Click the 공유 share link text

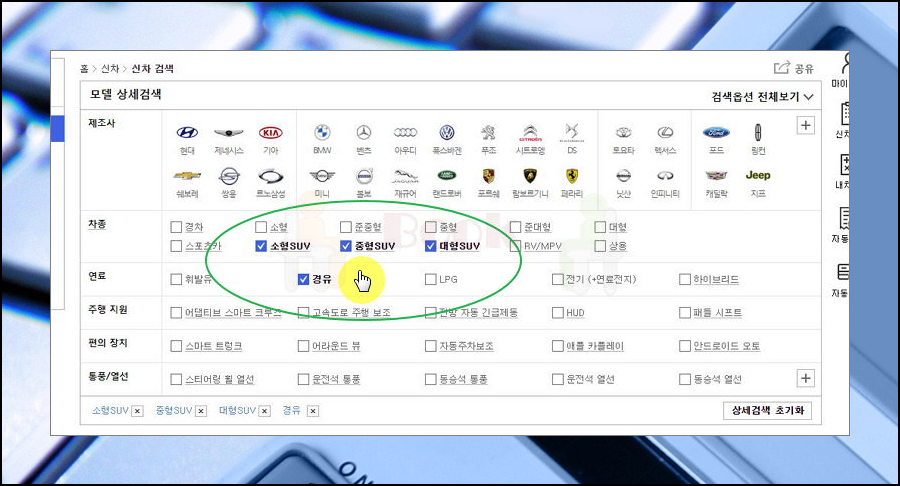click(x=804, y=69)
